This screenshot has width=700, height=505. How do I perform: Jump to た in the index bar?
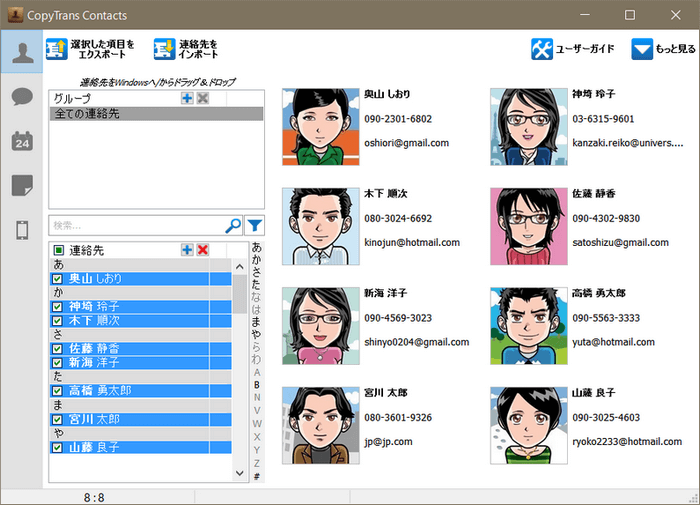(257, 284)
